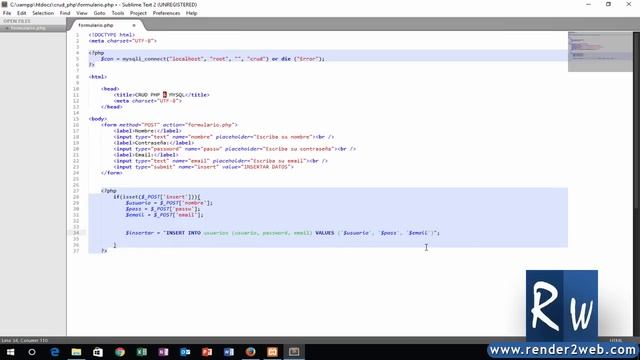
Task: Open the Edit menu
Action: pyautogui.click(x=22, y=13)
